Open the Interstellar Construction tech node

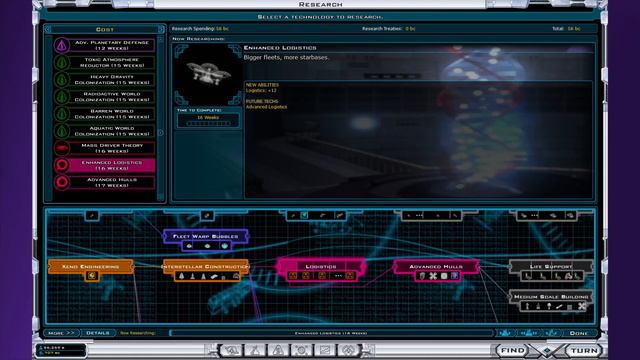coord(206,267)
